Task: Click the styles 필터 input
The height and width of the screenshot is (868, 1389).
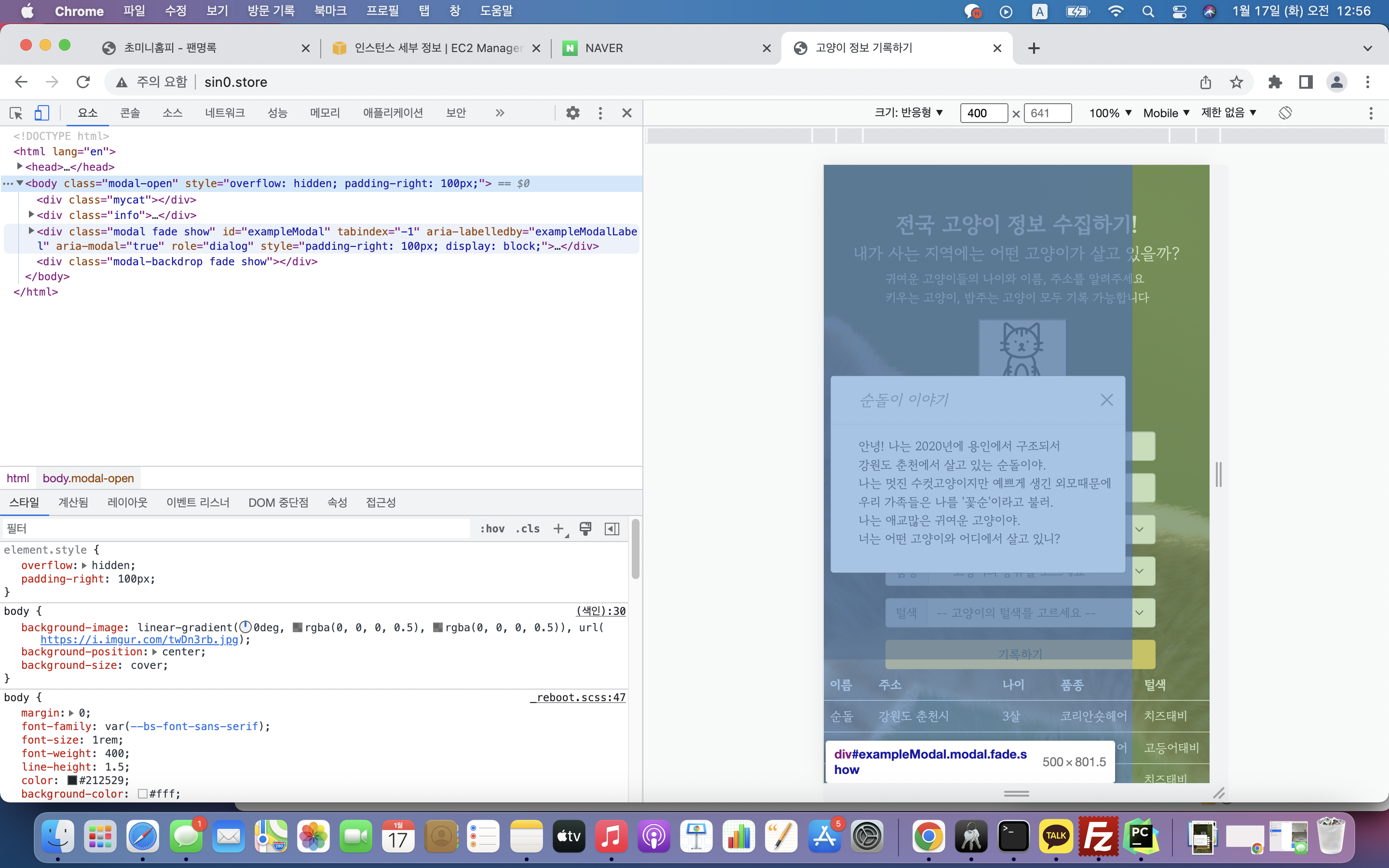Action: click(236, 529)
